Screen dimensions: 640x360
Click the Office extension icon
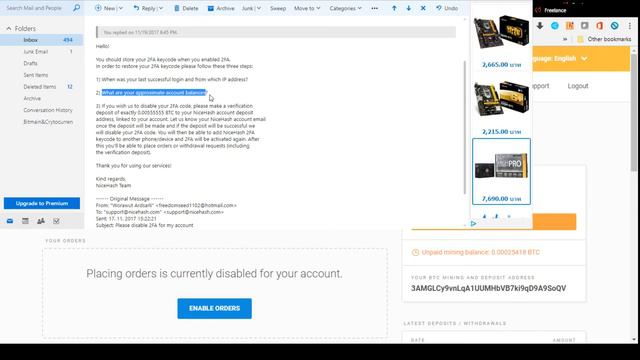(x=599, y=26)
